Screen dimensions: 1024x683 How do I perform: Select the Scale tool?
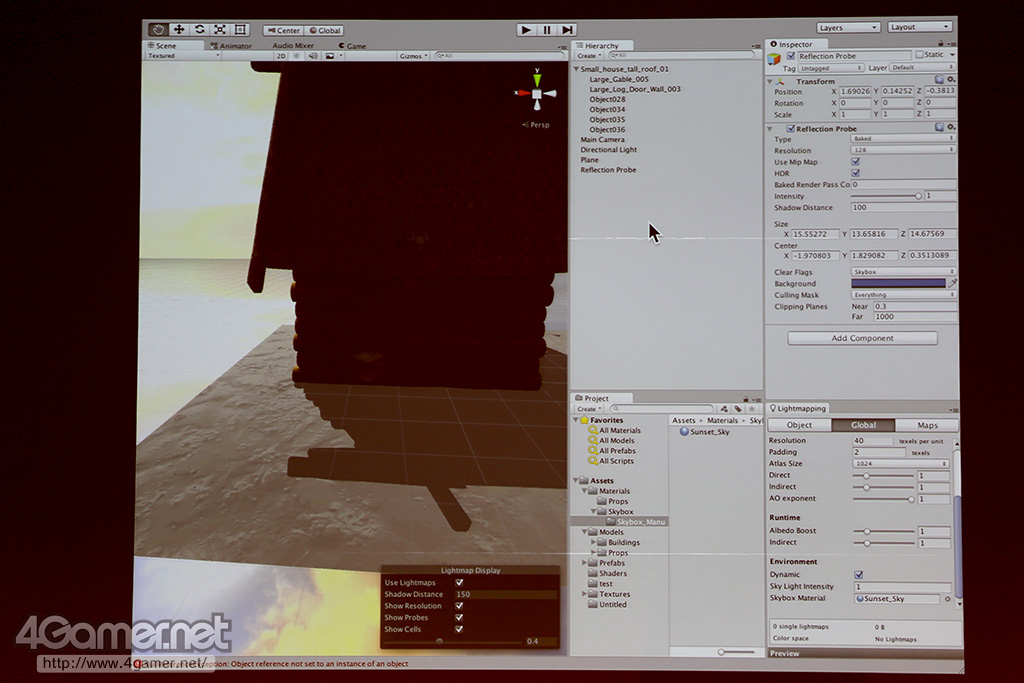220,30
